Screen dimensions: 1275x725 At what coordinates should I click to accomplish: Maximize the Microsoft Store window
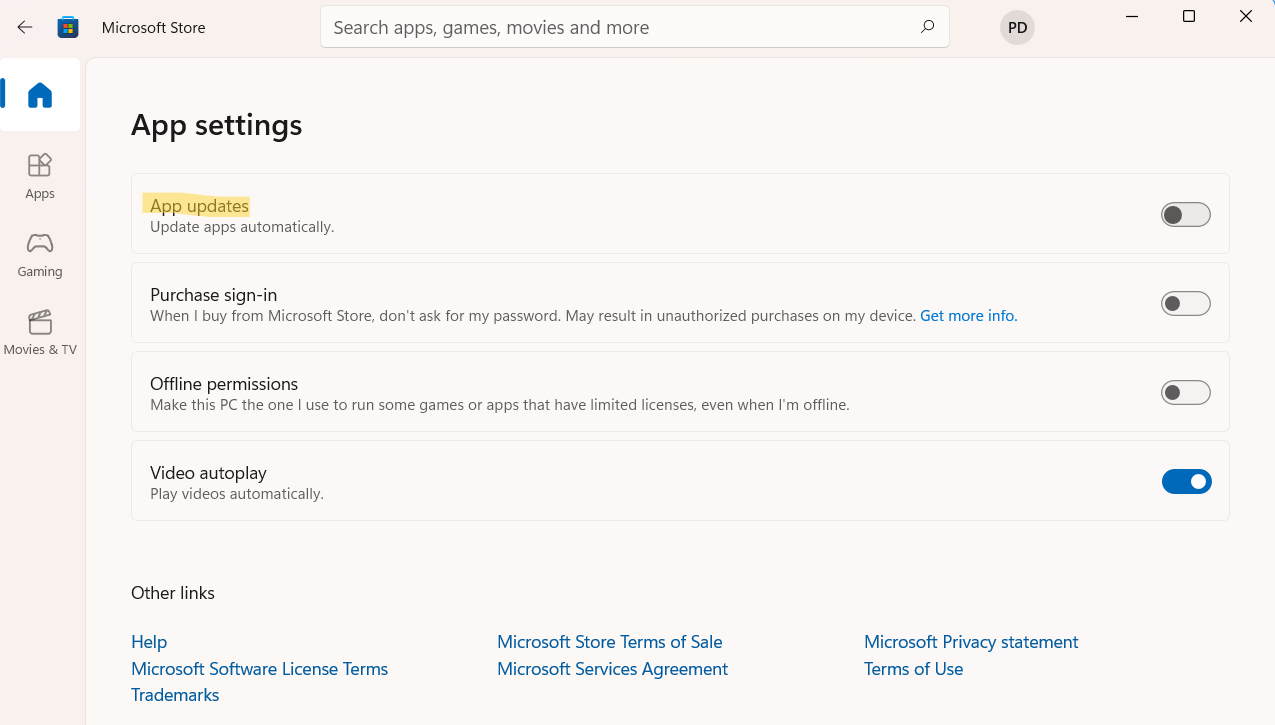pos(1189,16)
